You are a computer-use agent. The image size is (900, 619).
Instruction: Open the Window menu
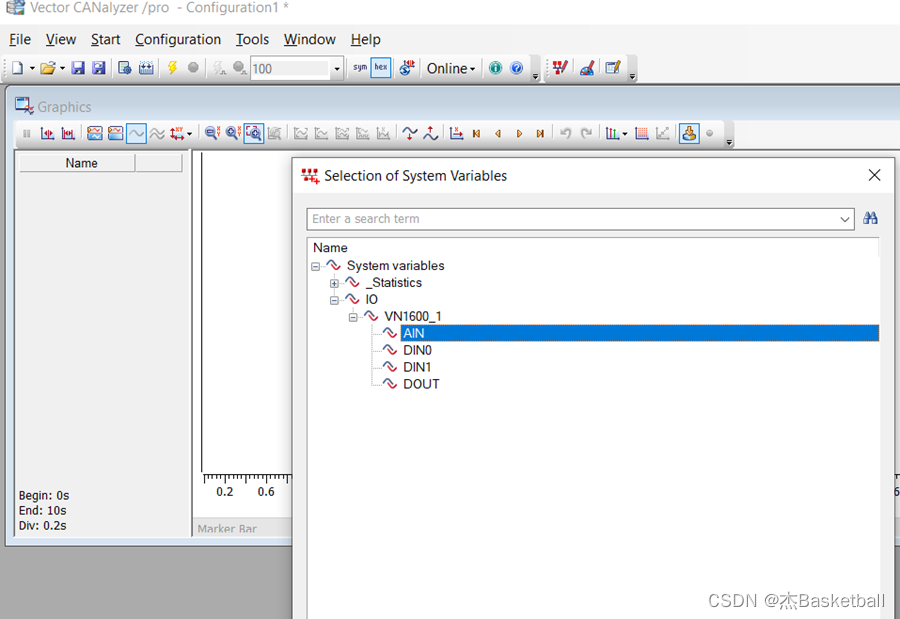[x=309, y=39]
